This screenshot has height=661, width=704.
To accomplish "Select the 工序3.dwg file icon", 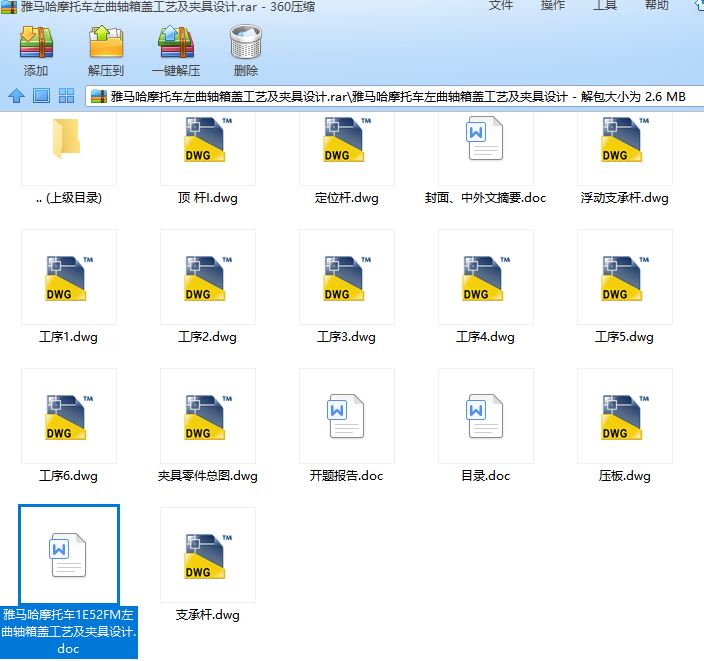I will (346, 278).
